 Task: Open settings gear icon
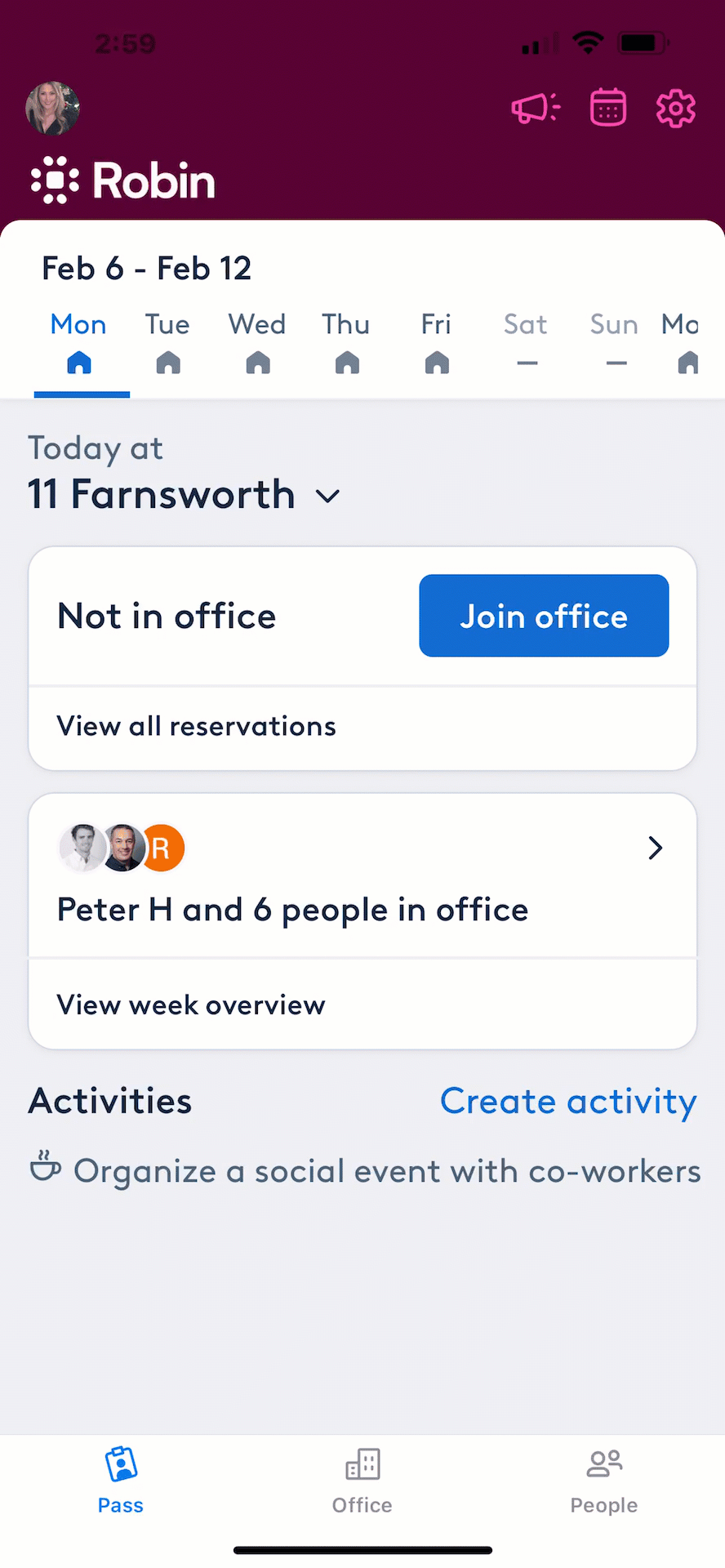coord(676,108)
